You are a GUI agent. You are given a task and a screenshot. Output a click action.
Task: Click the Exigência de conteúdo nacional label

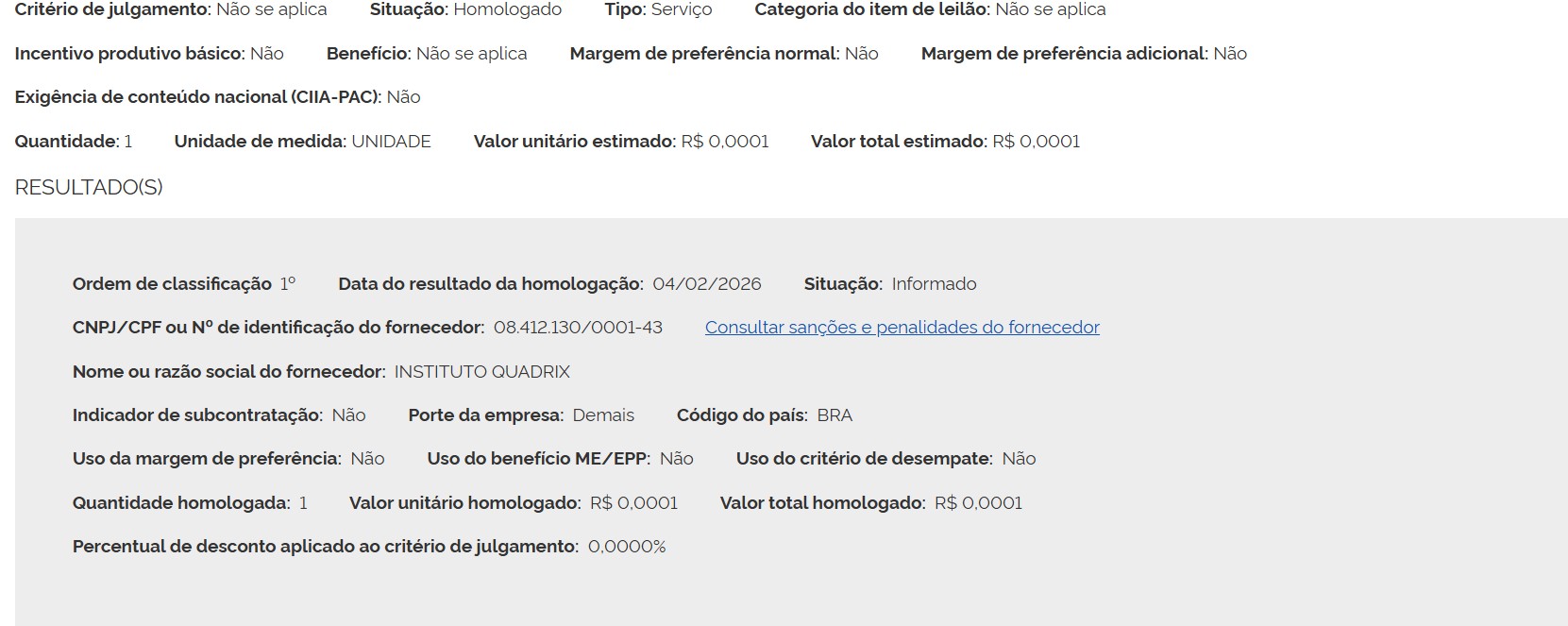(197, 97)
